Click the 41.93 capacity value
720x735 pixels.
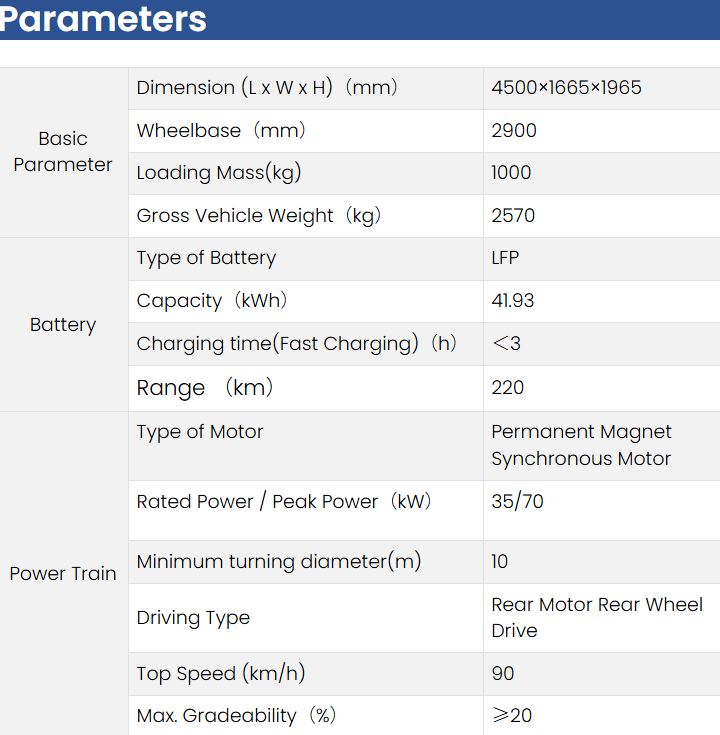[513, 301]
